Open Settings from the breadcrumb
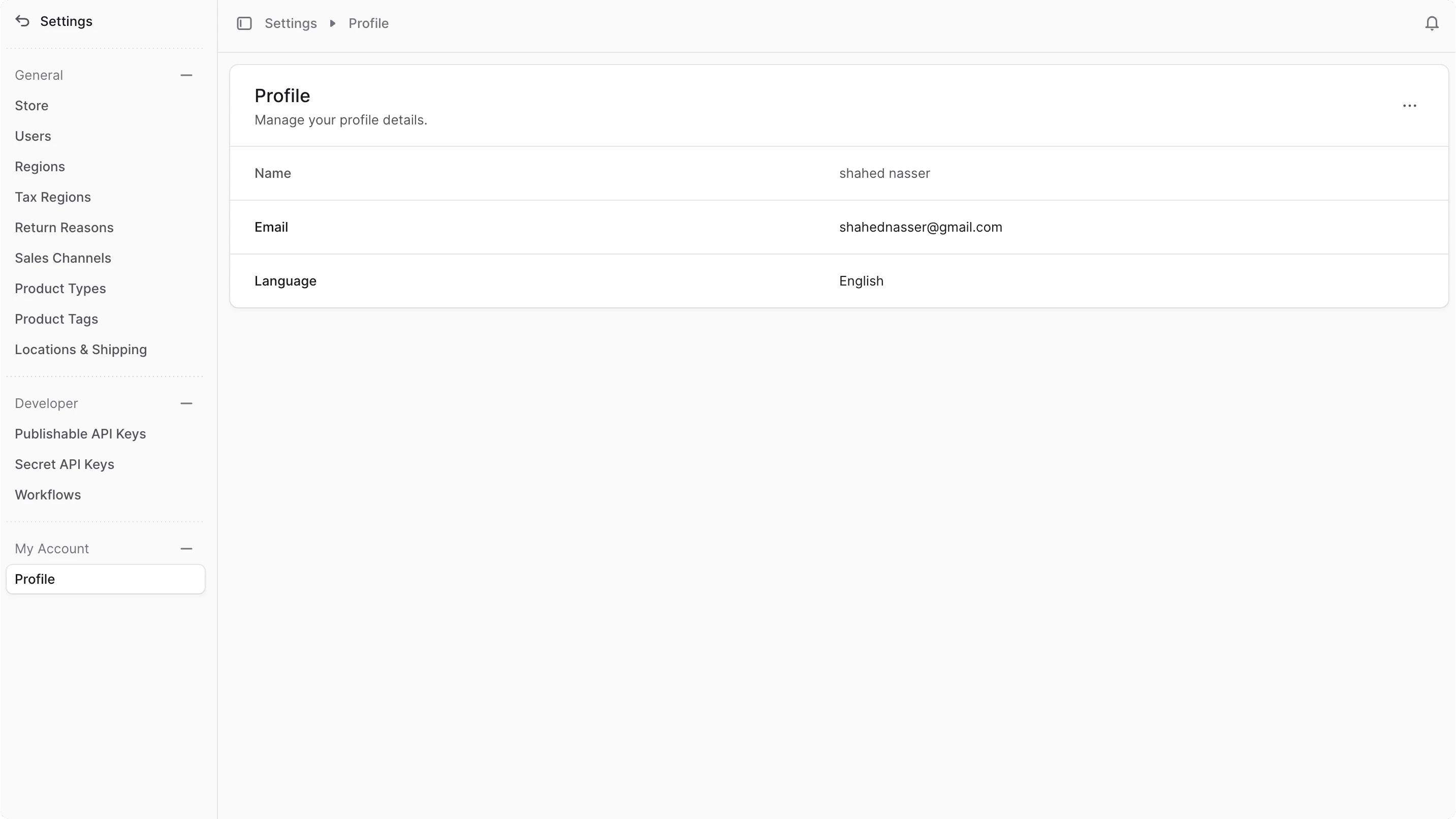 [291, 23]
